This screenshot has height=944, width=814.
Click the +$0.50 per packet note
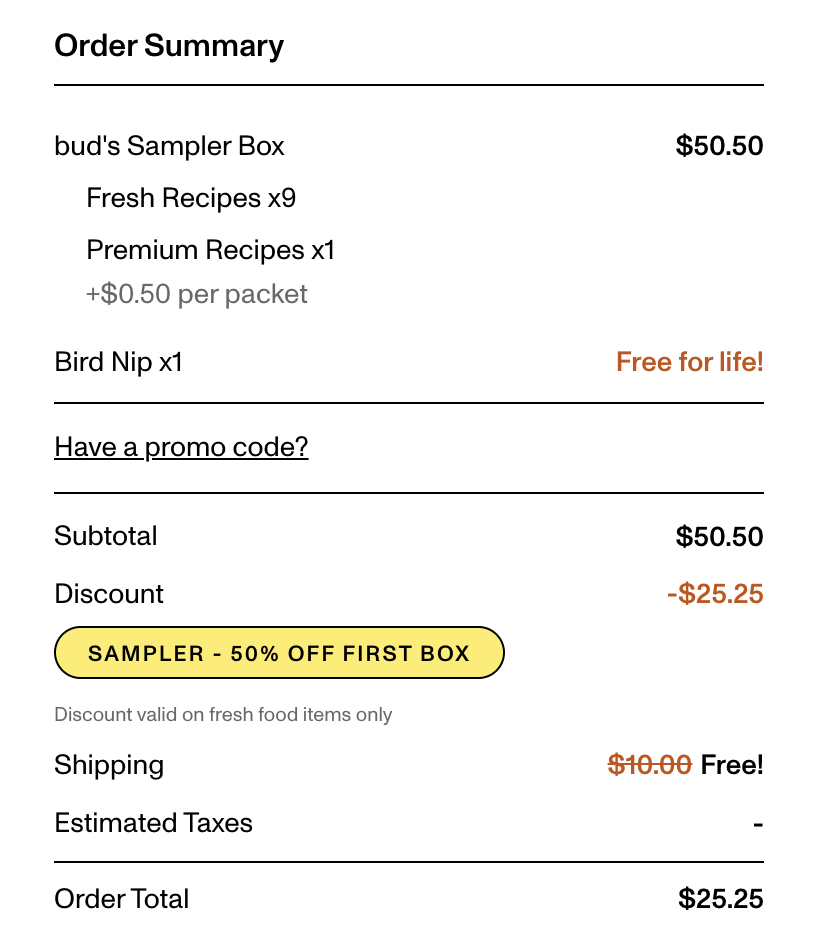click(x=197, y=294)
